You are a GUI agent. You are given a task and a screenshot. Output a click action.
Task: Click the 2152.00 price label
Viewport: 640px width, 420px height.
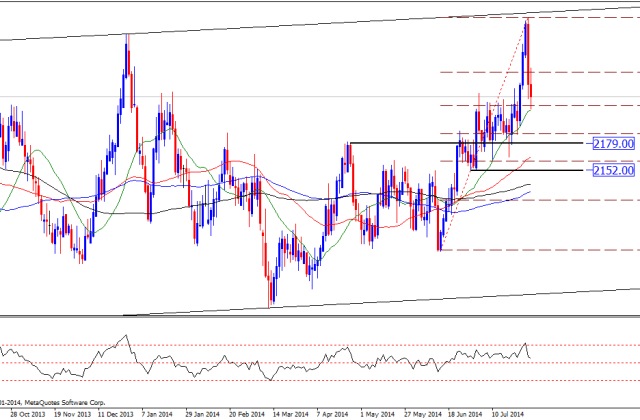pyautogui.click(x=613, y=170)
